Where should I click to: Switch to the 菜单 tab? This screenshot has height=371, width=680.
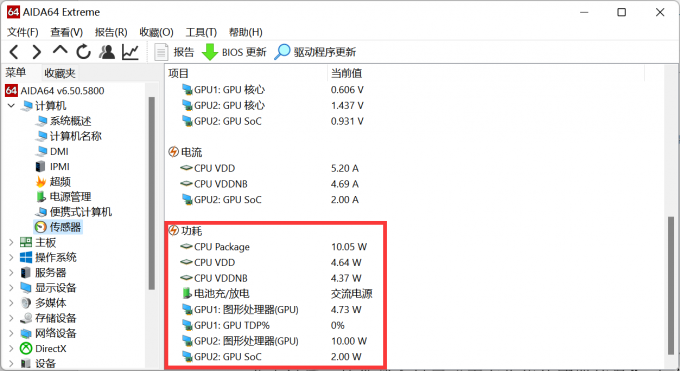[x=16, y=72]
